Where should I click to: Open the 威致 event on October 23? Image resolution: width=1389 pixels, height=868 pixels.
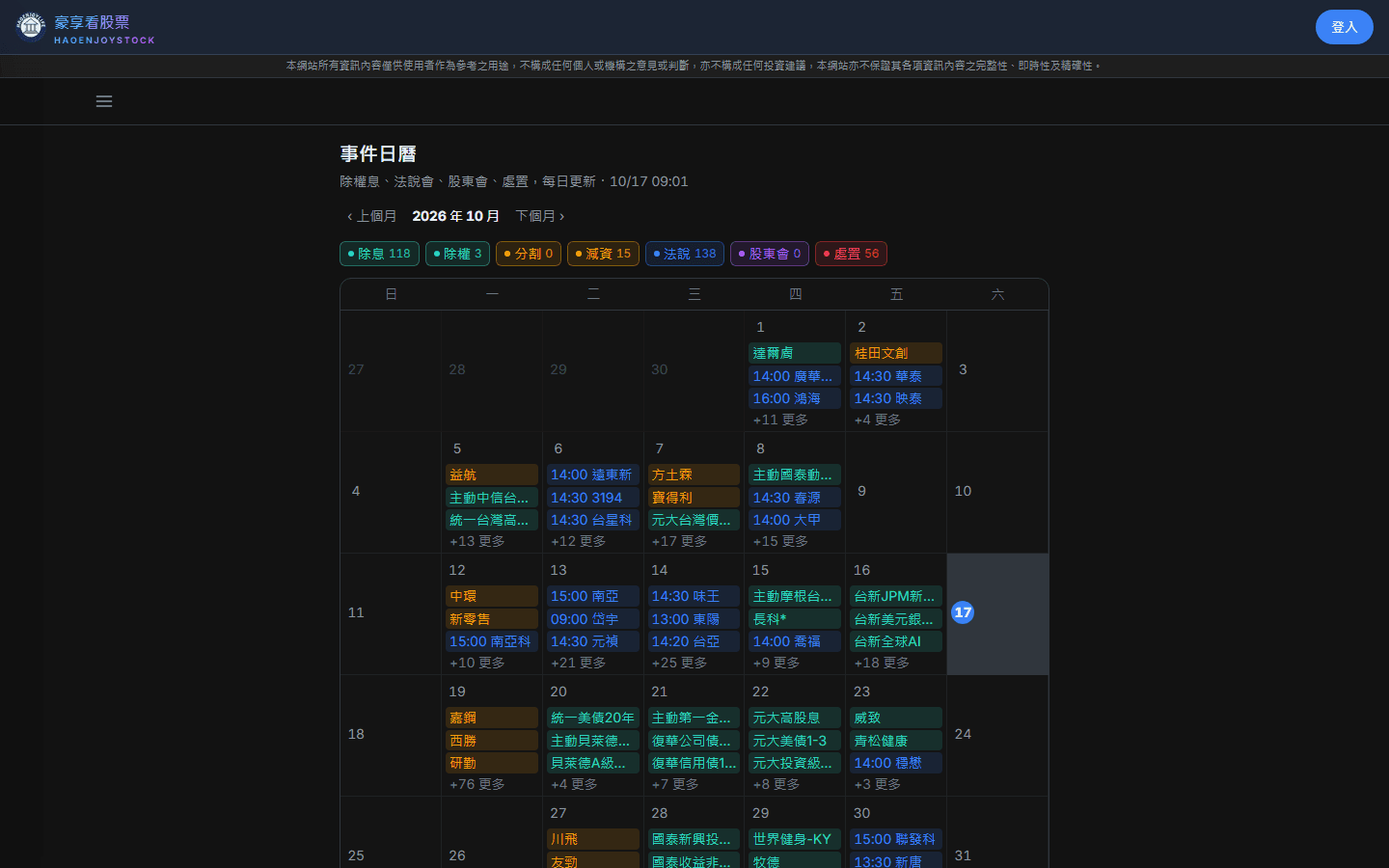coord(896,718)
